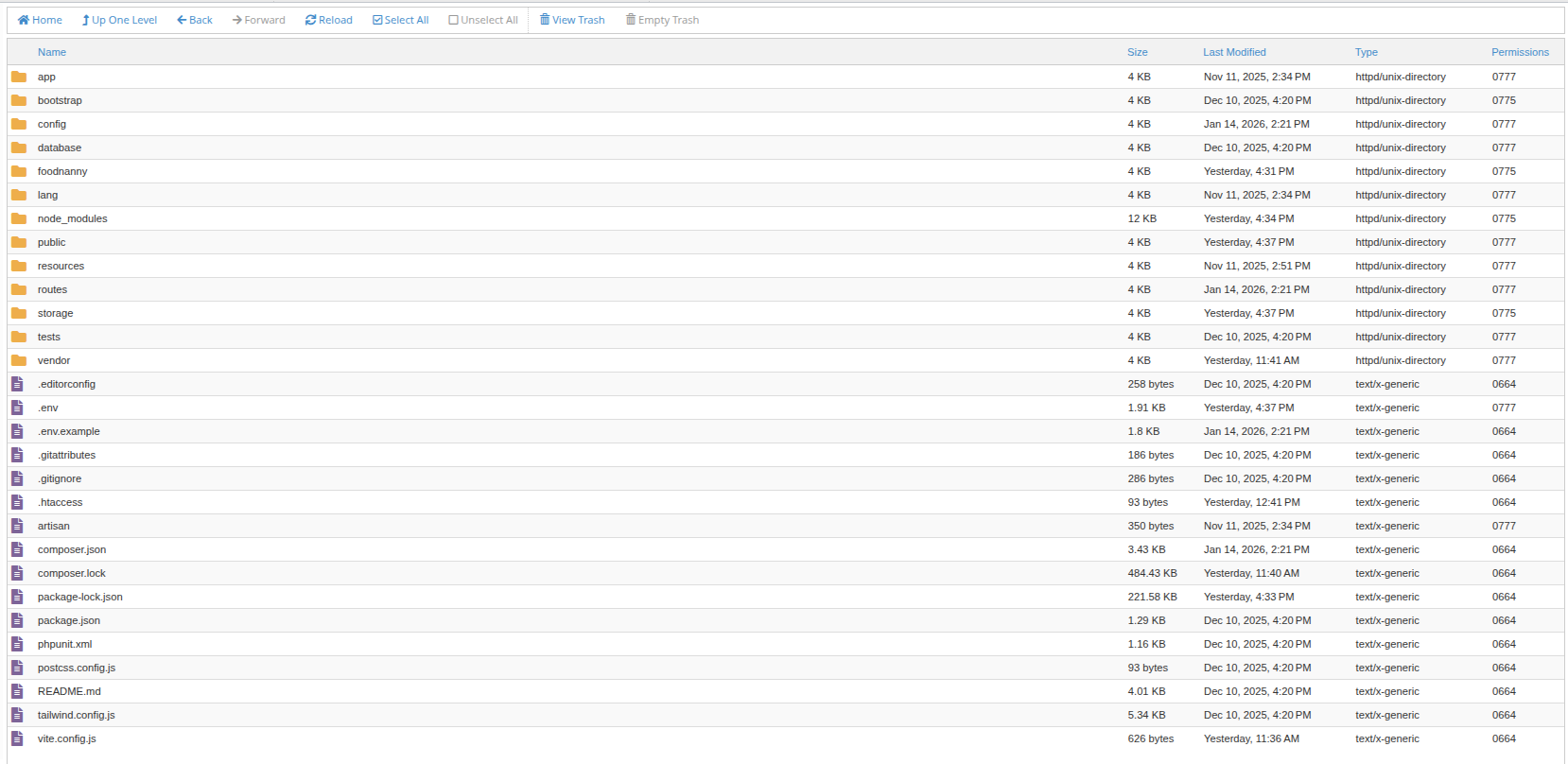
Task: Click Unselect All checkbox
Action: [x=454, y=20]
